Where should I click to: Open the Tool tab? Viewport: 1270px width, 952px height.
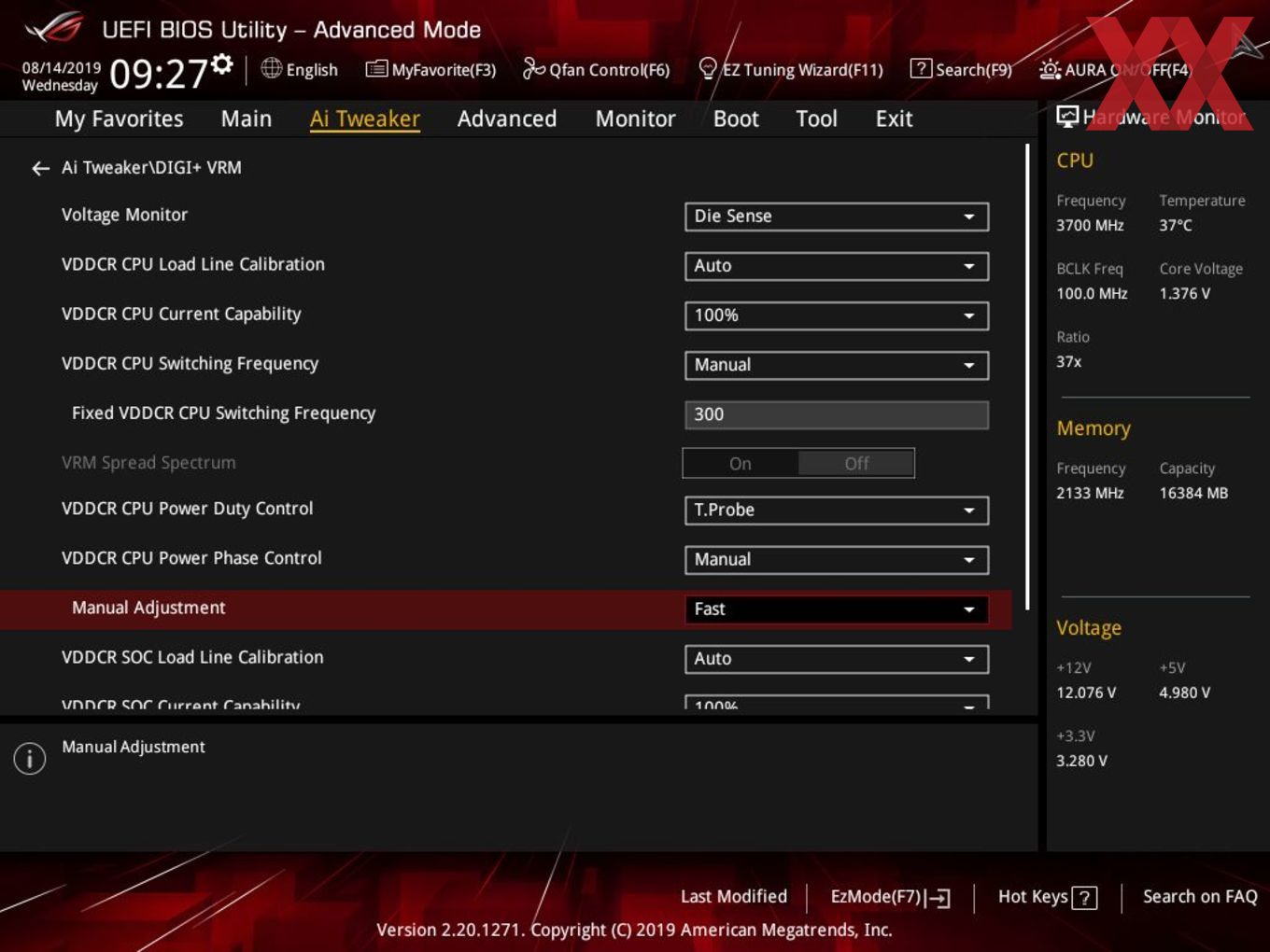[x=816, y=119]
